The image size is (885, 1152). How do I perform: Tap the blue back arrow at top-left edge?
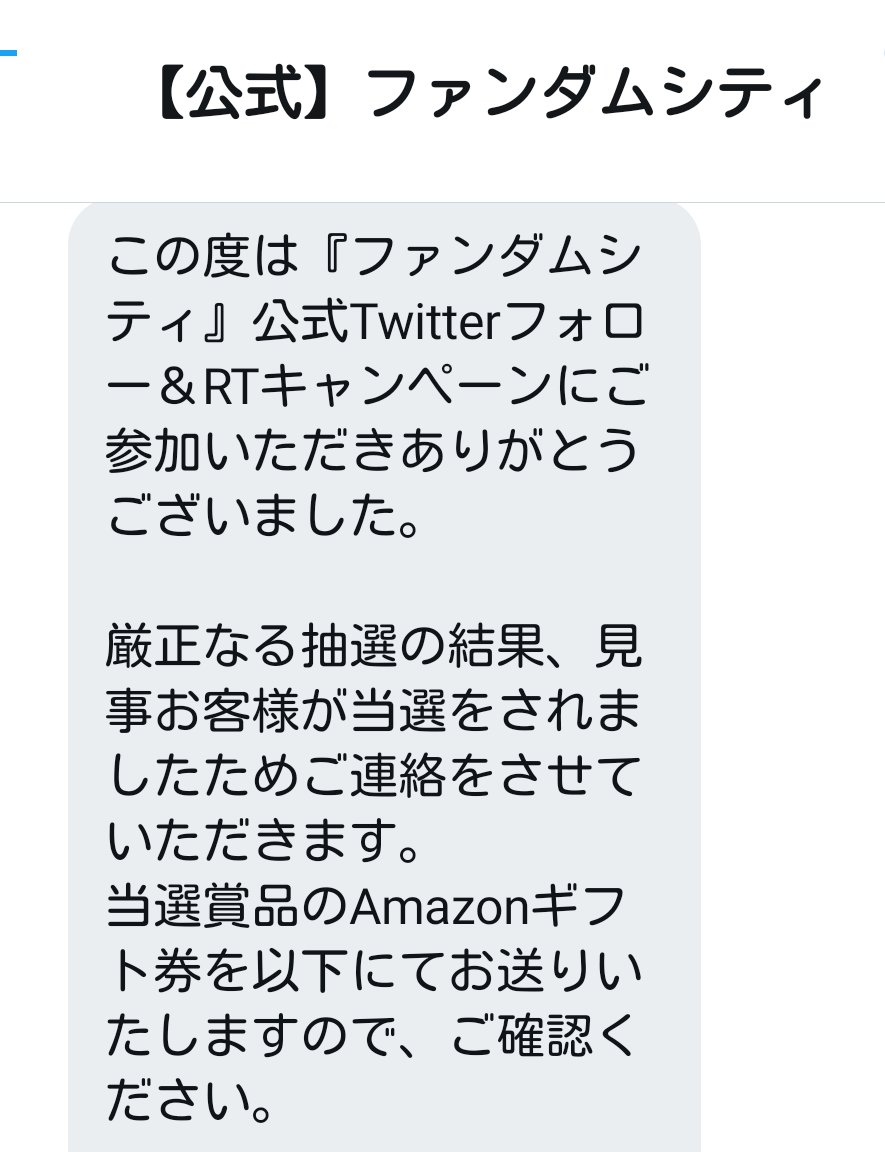[x=8, y=53]
